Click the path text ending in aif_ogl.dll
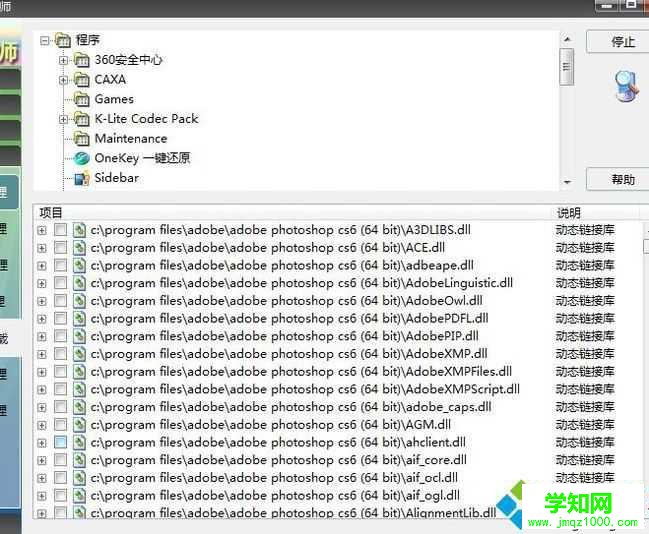 (275, 496)
